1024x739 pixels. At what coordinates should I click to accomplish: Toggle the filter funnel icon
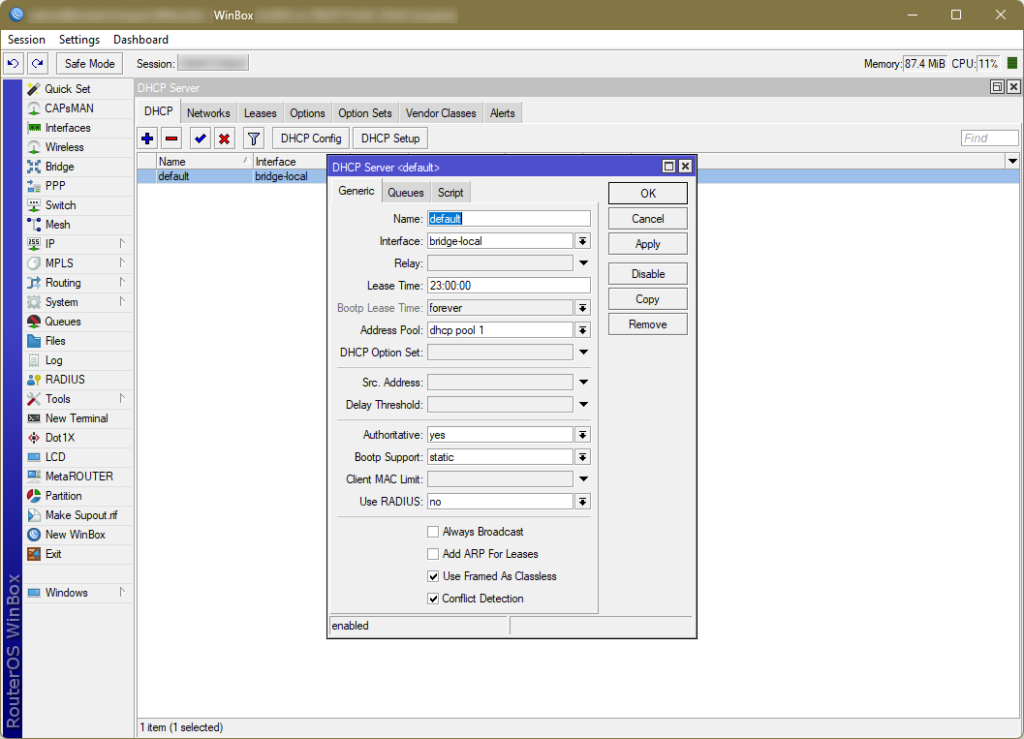(253, 138)
